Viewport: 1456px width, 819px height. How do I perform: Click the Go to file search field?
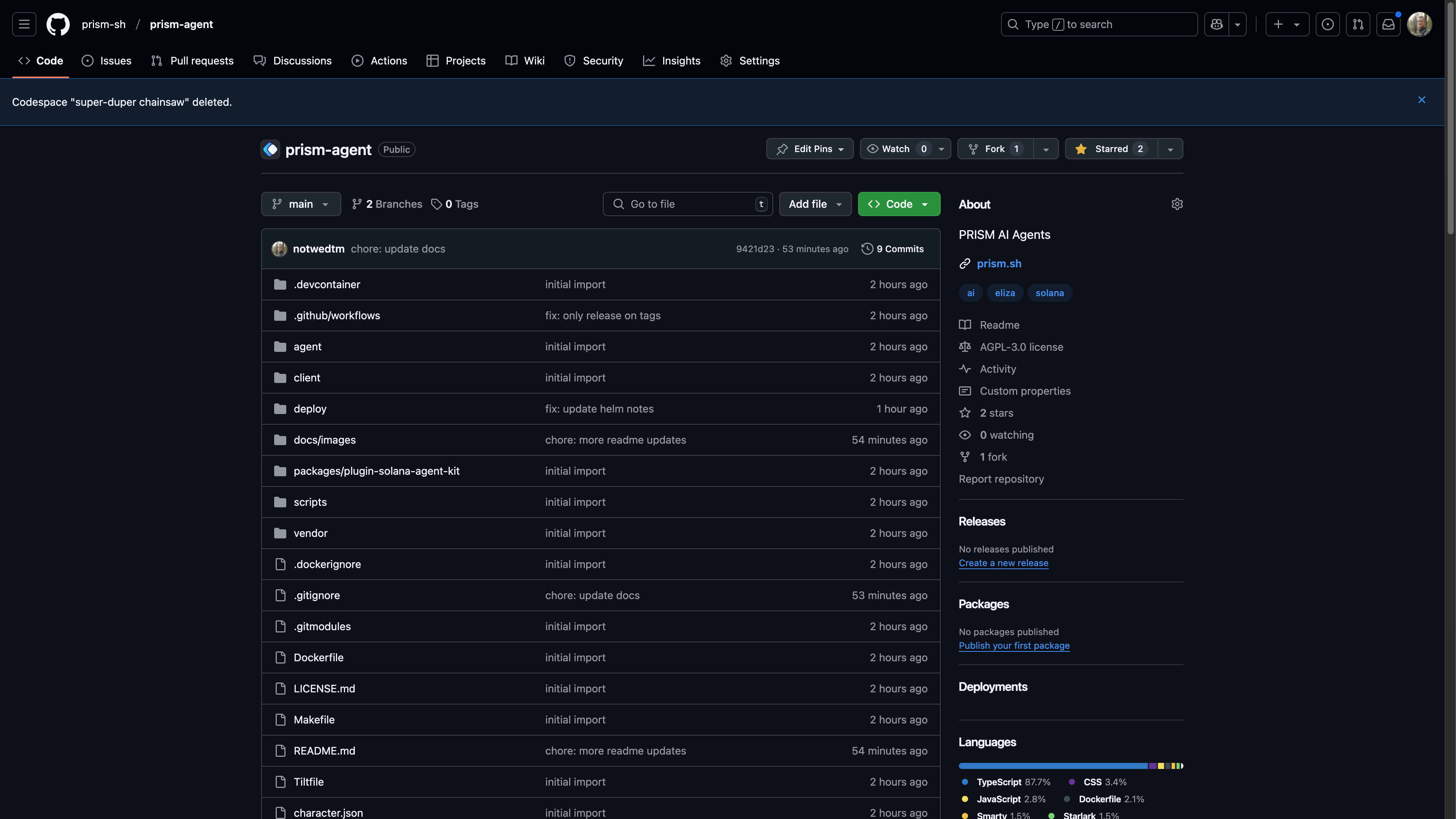coord(687,204)
